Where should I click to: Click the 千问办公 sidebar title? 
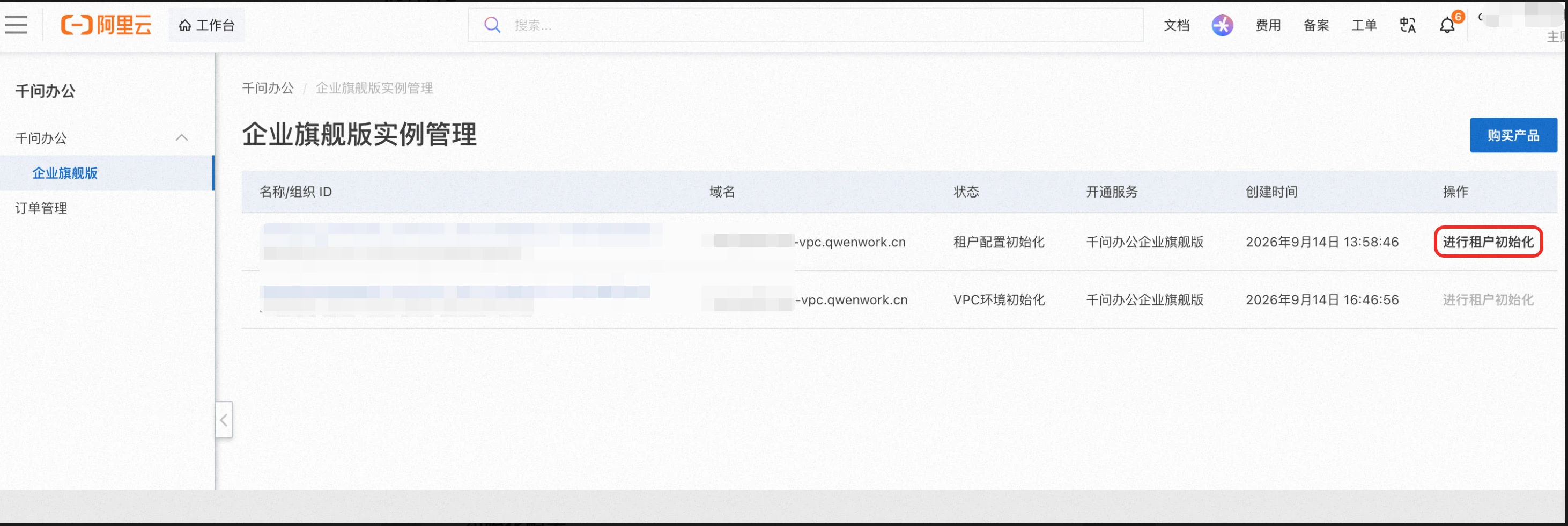[x=45, y=91]
